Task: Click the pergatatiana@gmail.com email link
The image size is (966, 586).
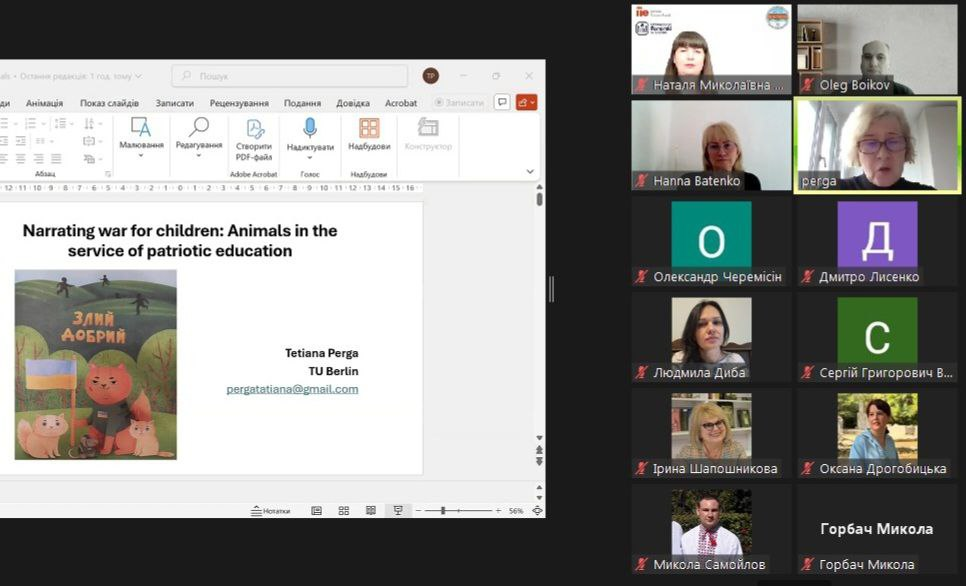Action: [292, 389]
